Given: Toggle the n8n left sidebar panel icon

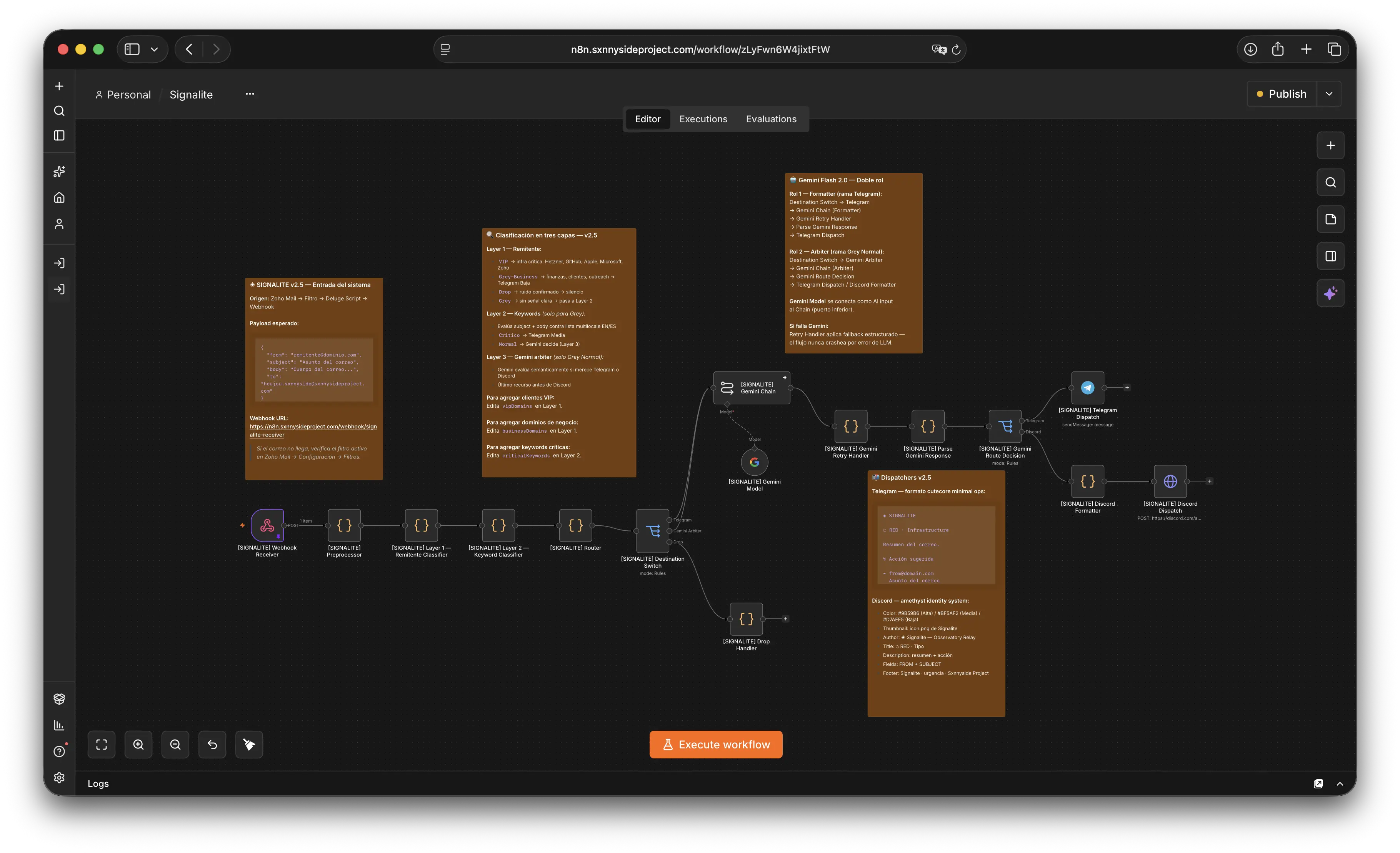Looking at the screenshot, I should [x=59, y=135].
